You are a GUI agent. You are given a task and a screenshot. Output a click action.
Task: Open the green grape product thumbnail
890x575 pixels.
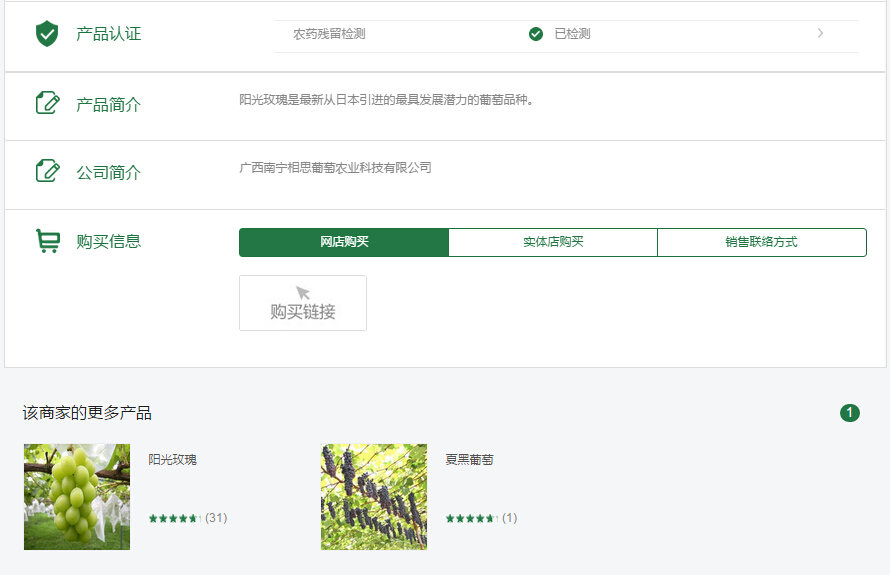point(77,497)
